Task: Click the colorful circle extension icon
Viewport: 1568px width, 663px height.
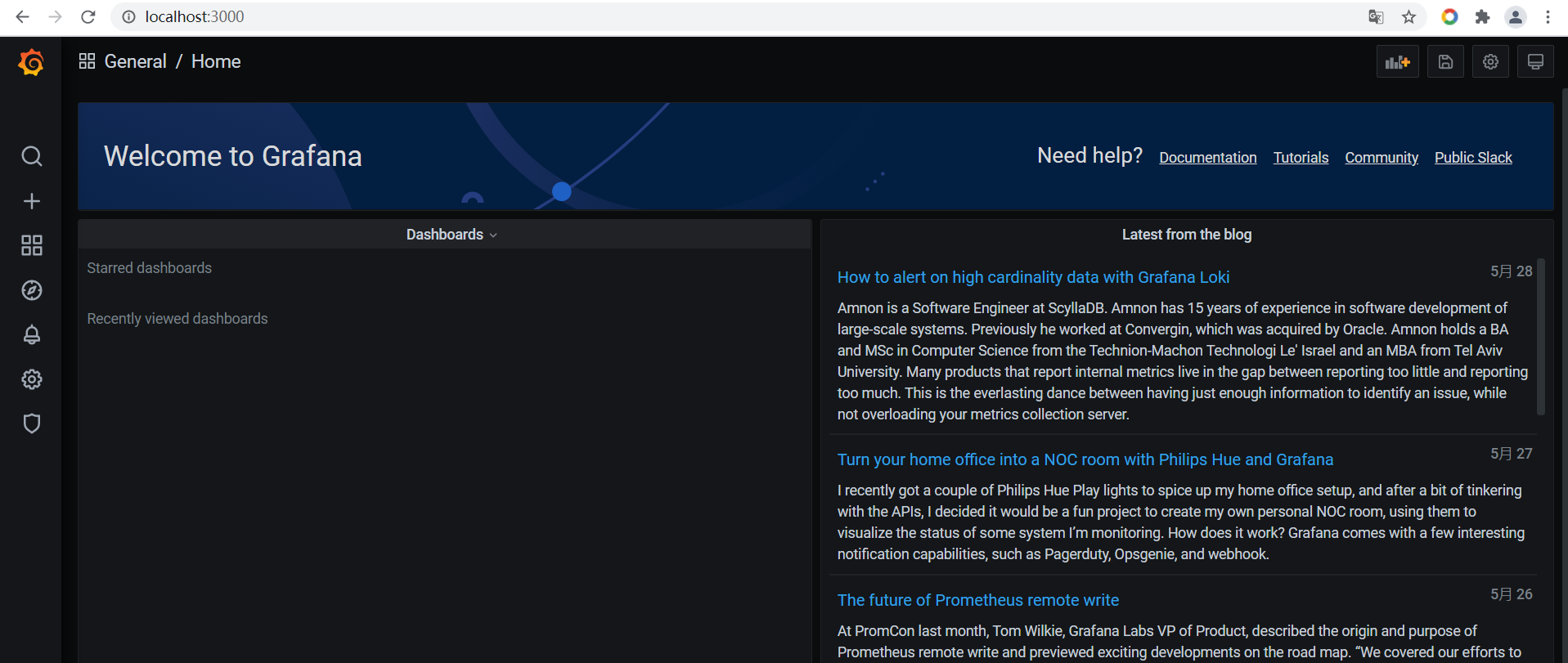Action: coord(1449,16)
